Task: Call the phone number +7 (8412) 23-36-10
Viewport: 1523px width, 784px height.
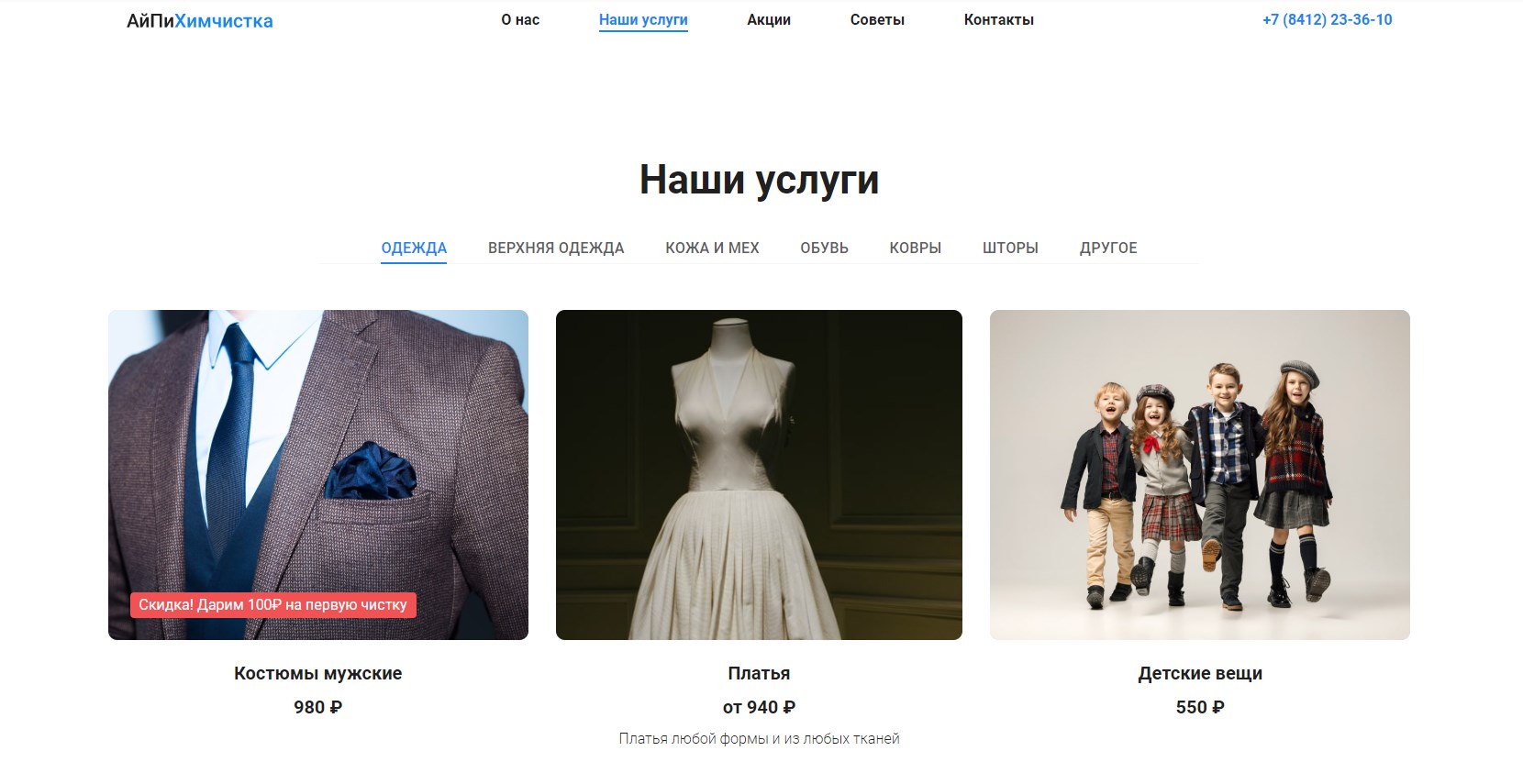Action: 1327,19
